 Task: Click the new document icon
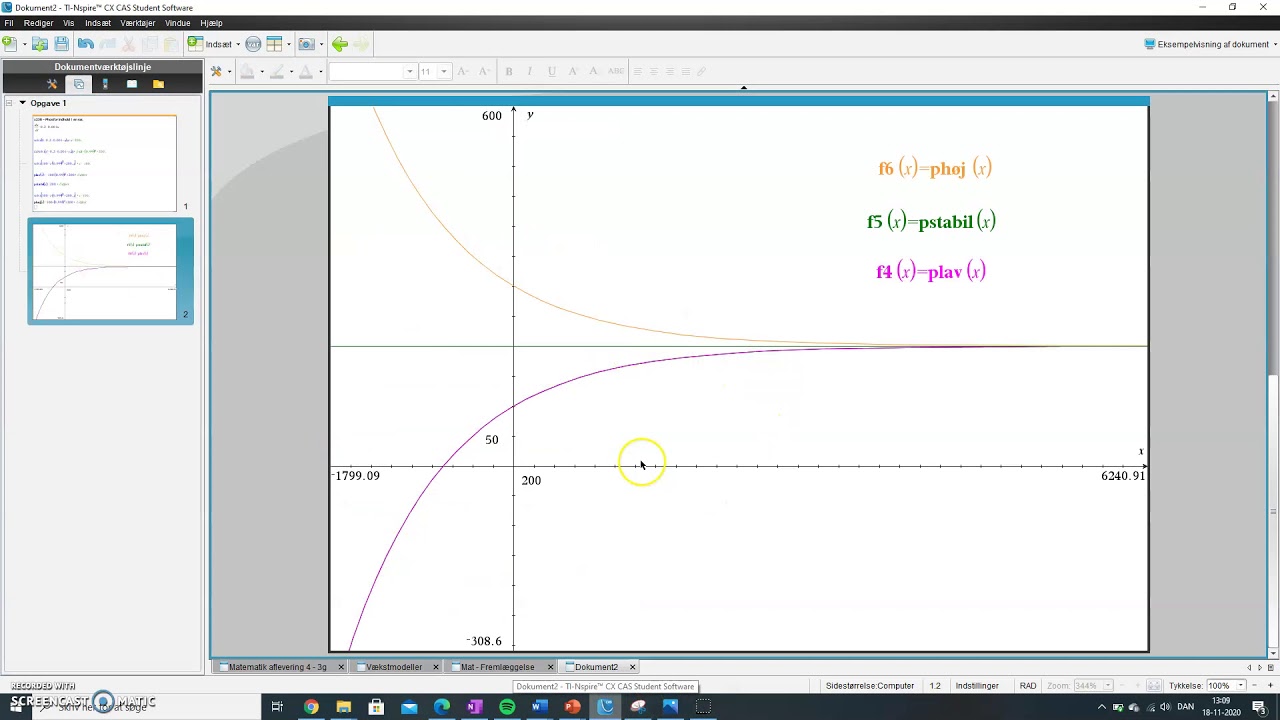9,44
